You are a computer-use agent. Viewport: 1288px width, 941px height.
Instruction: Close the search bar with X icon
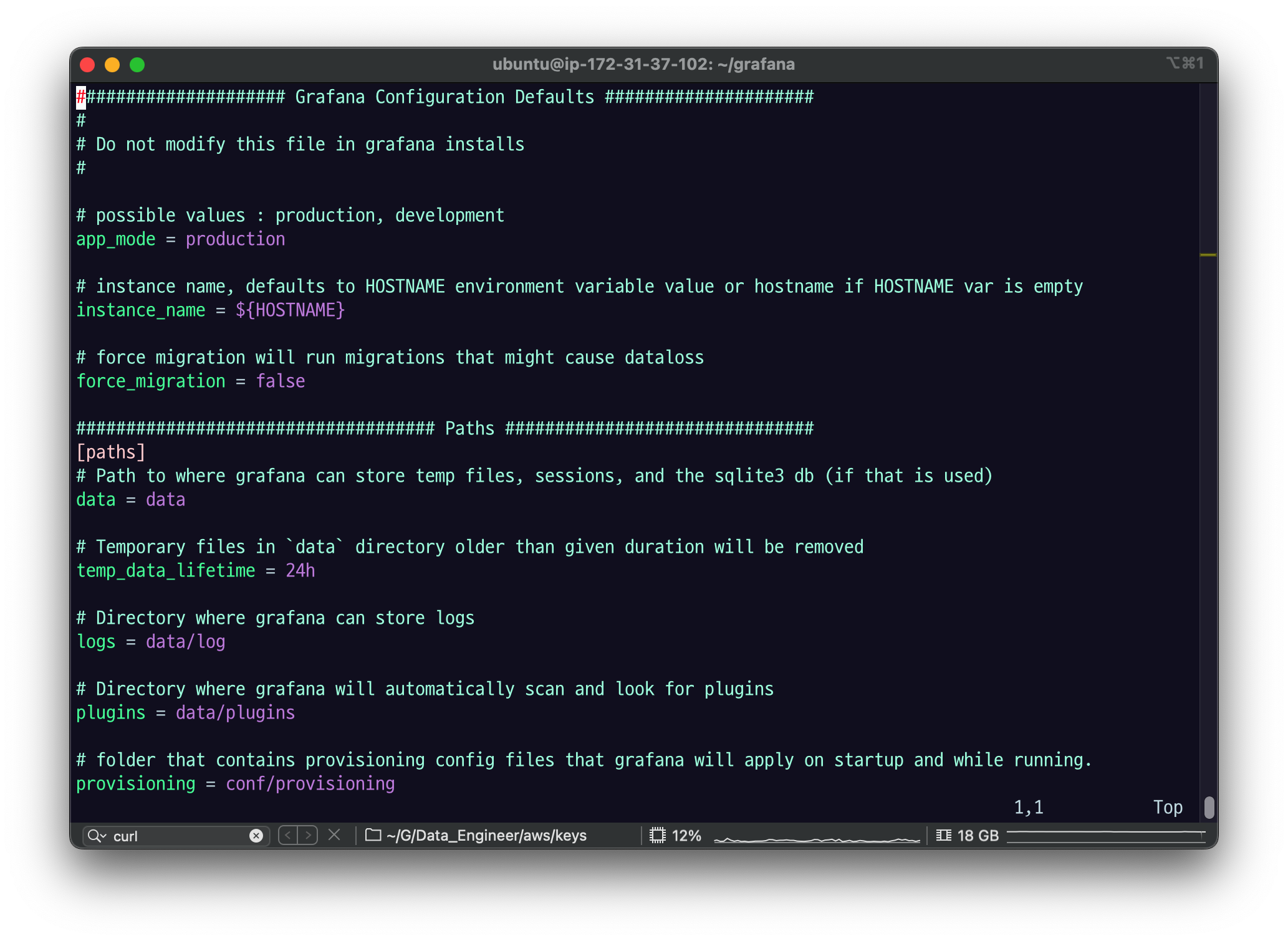point(334,835)
